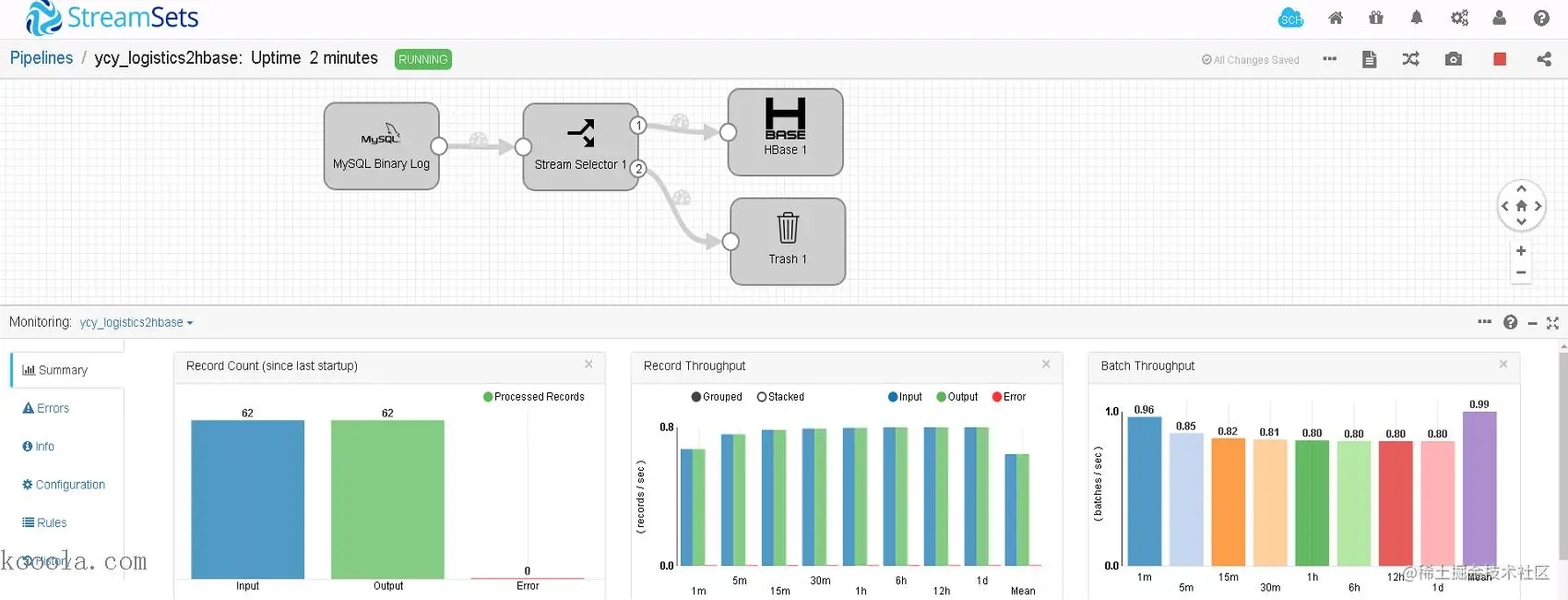The width and height of the screenshot is (1568, 600).
Task: Reset canvas to home position
Action: point(1521,206)
